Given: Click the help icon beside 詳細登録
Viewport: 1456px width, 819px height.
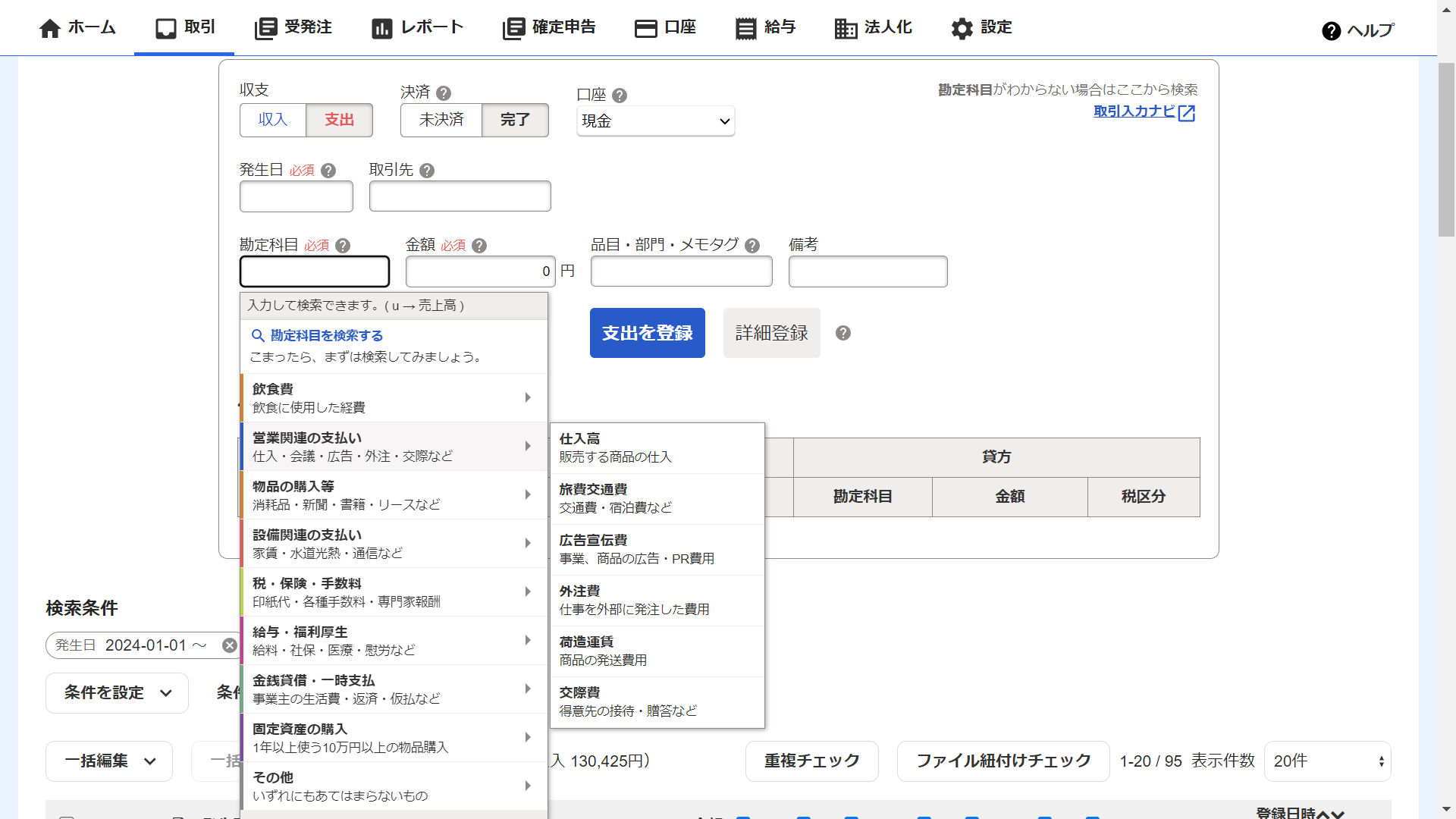Looking at the screenshot, I should point(843,333).
